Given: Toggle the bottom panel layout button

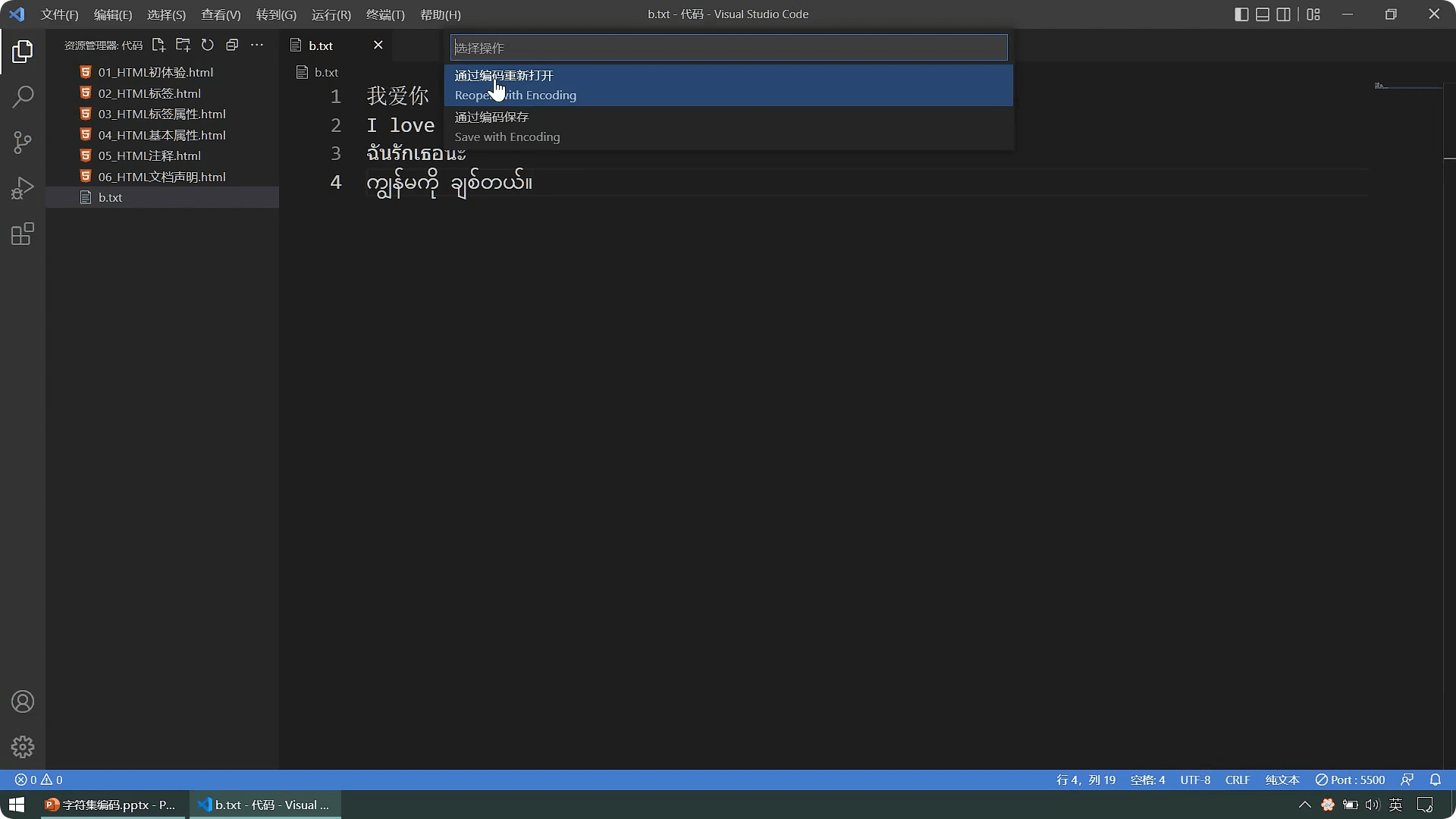Looking at the screenshot, I should click(x=1263, y=14).
